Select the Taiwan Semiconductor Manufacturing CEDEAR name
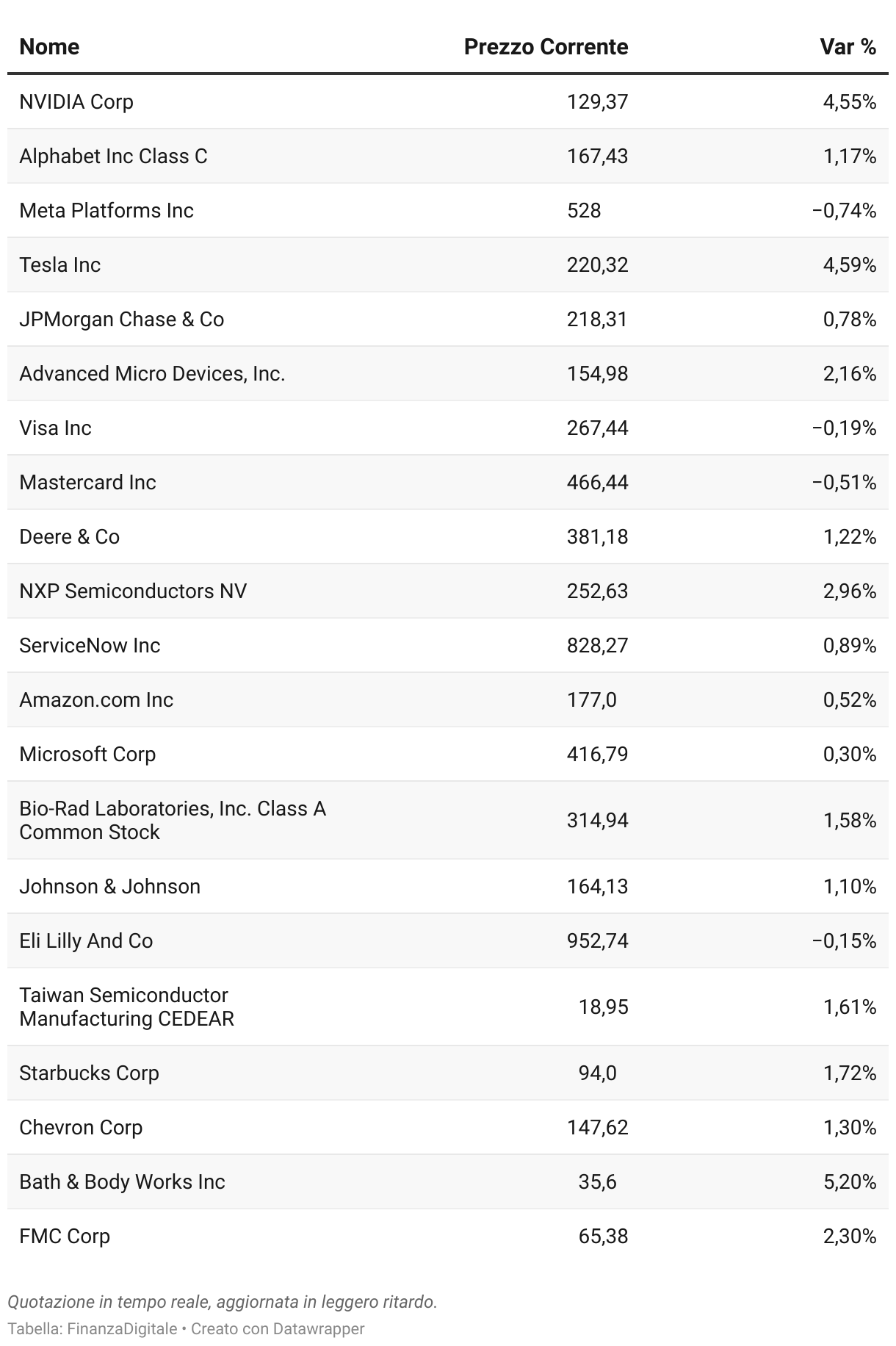This screenshot has width=896, height=1346. click(127, 1007)
